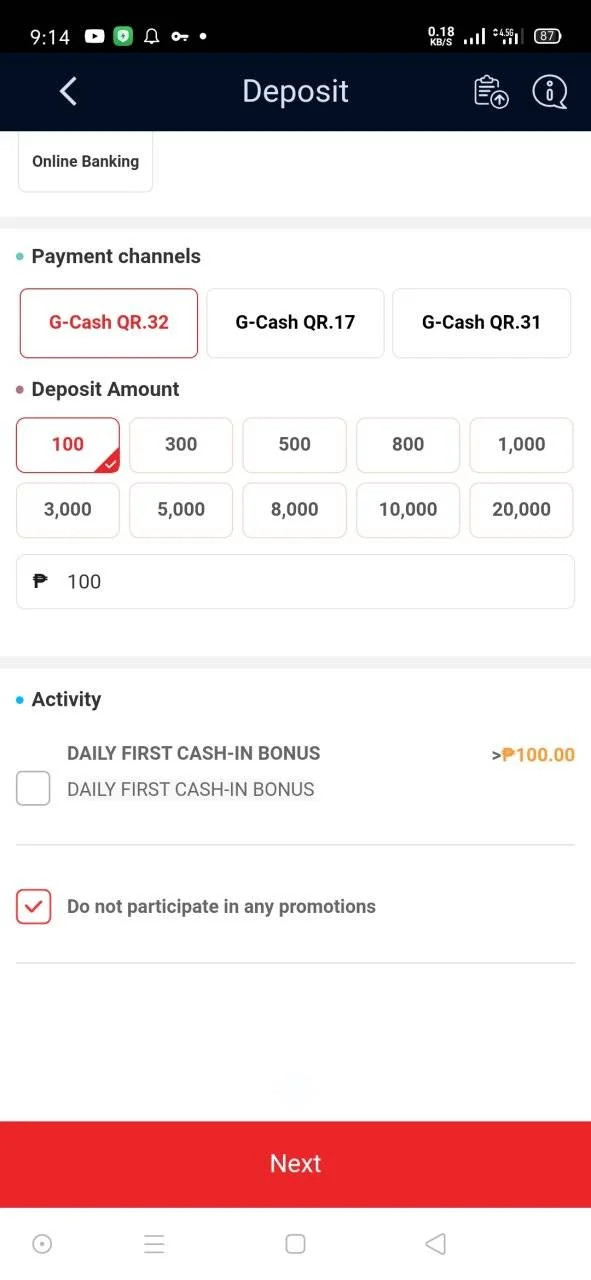Focus the peso deposit amount field
The image size is (591, 1280).
pos(295,582)
